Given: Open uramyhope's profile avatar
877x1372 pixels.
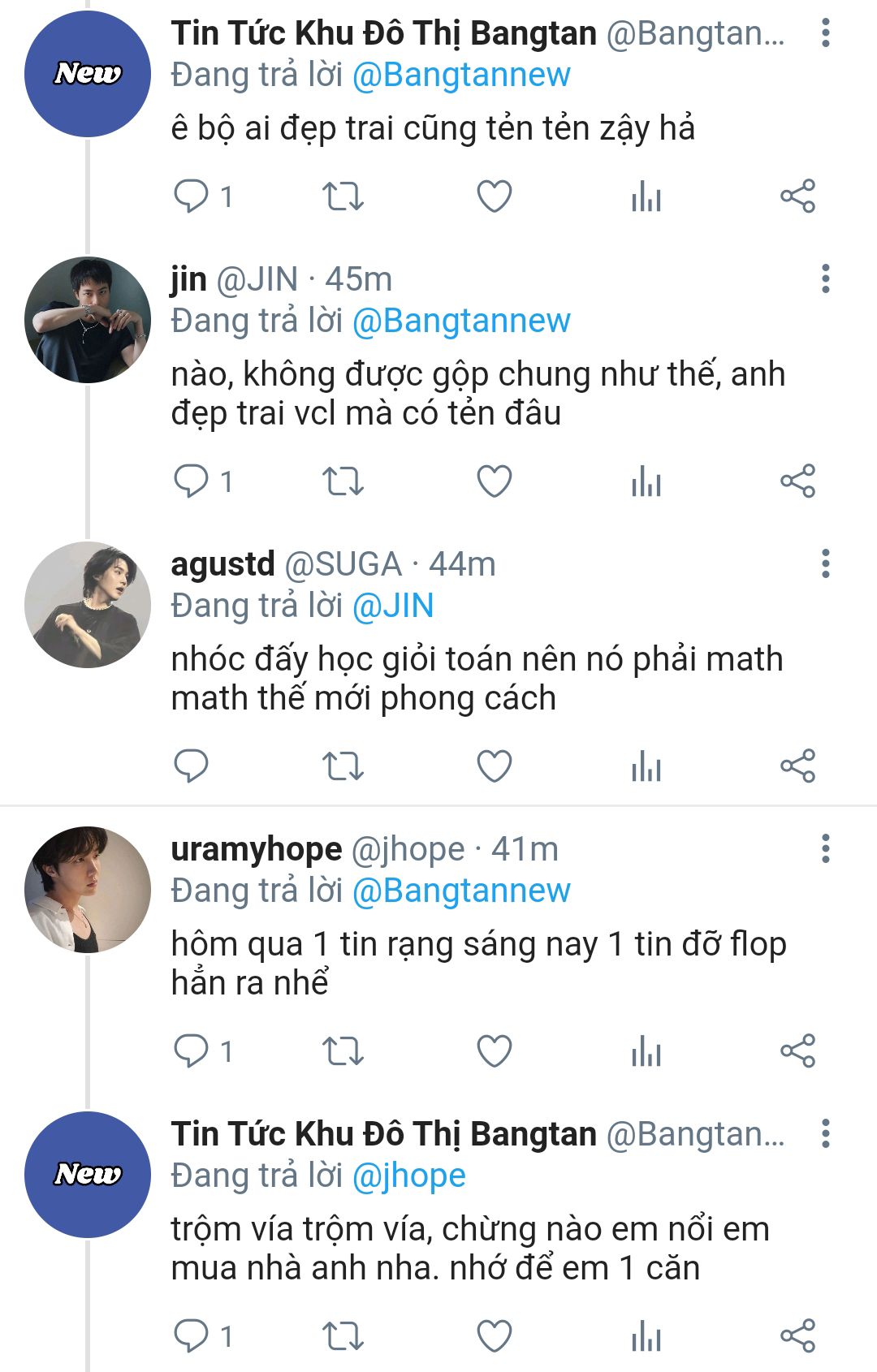Looking at the screenshot, I should [88, 890].
